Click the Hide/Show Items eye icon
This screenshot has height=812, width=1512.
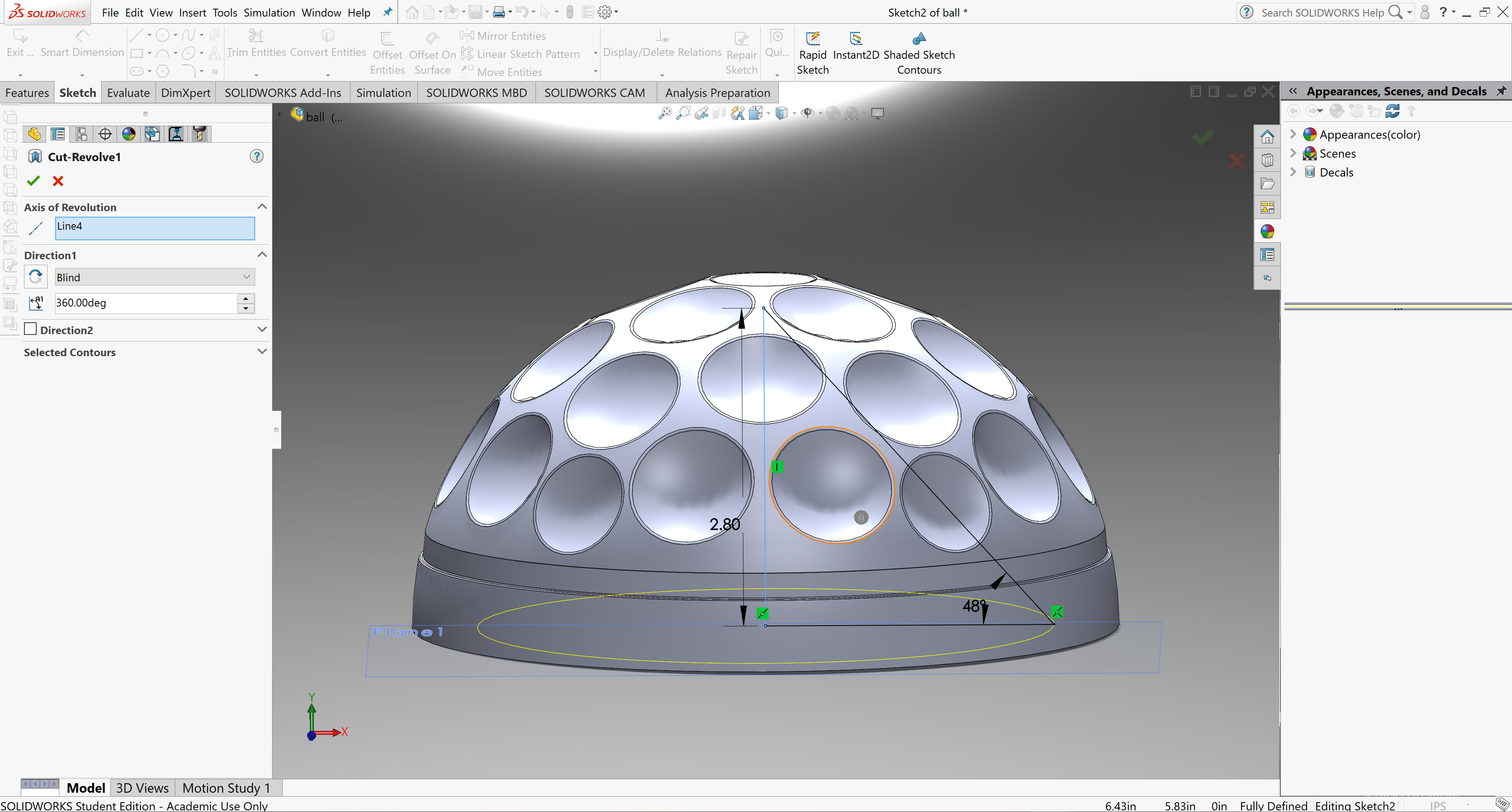click(808, 113)
